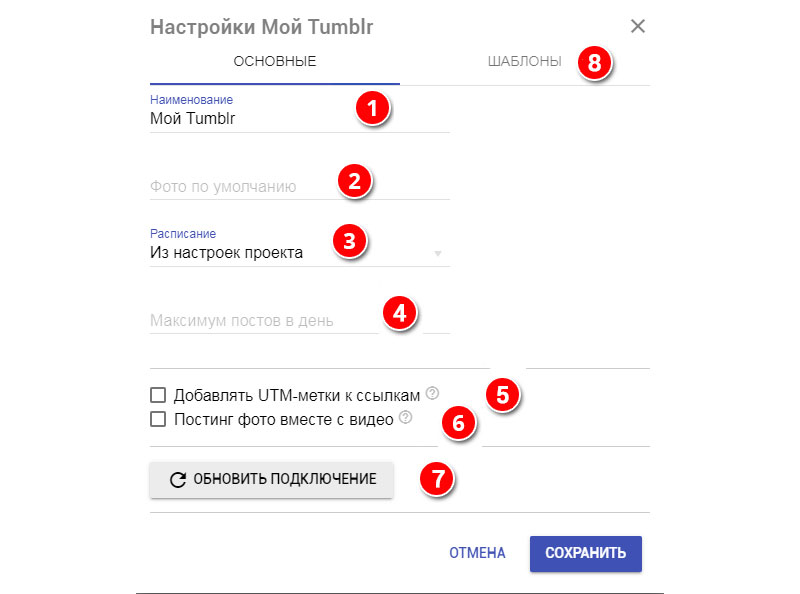The width and height of the screenshot is (800, 594).
Task: Click the ОТМЕНА link
Action: click(x=477, y=553)
